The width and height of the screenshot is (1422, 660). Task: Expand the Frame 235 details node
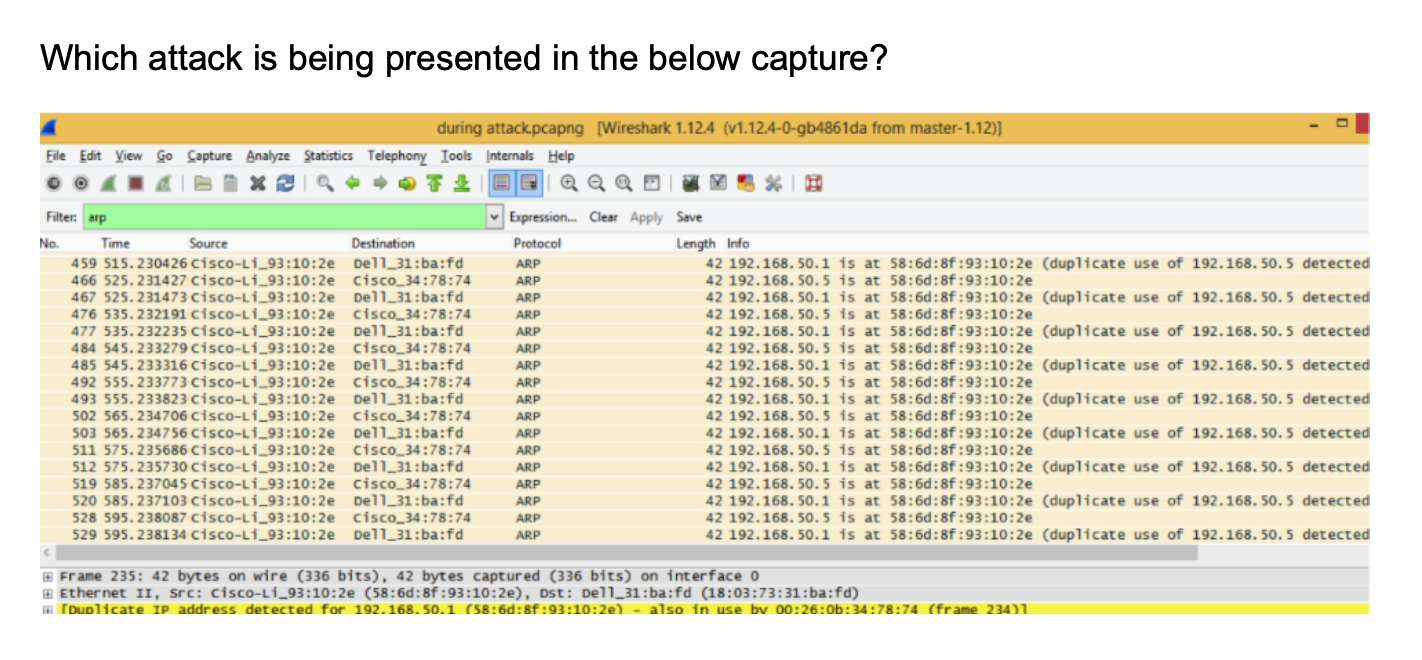coord(46,576)
